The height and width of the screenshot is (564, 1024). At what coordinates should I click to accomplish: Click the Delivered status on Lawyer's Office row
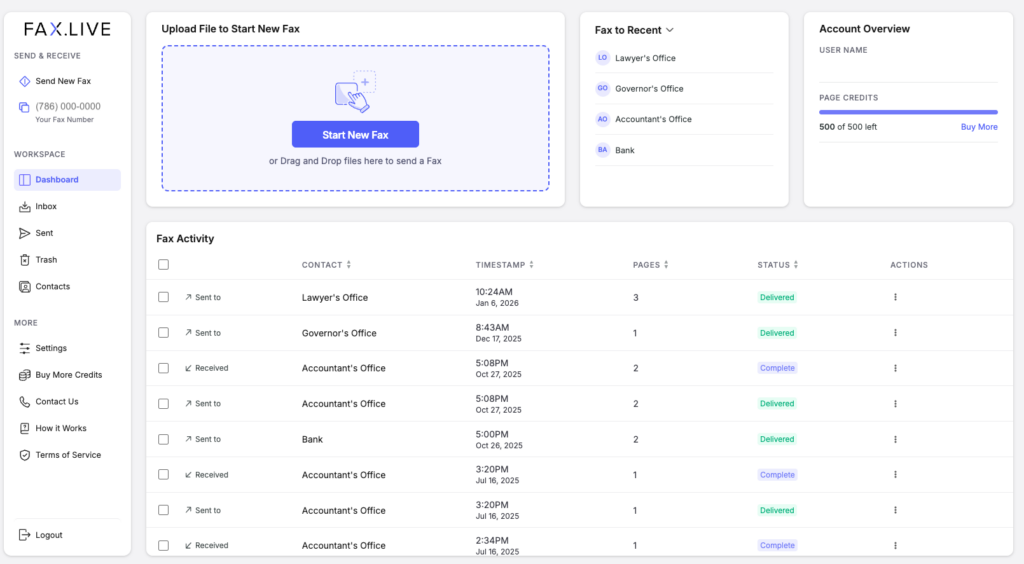pos(776,297)
